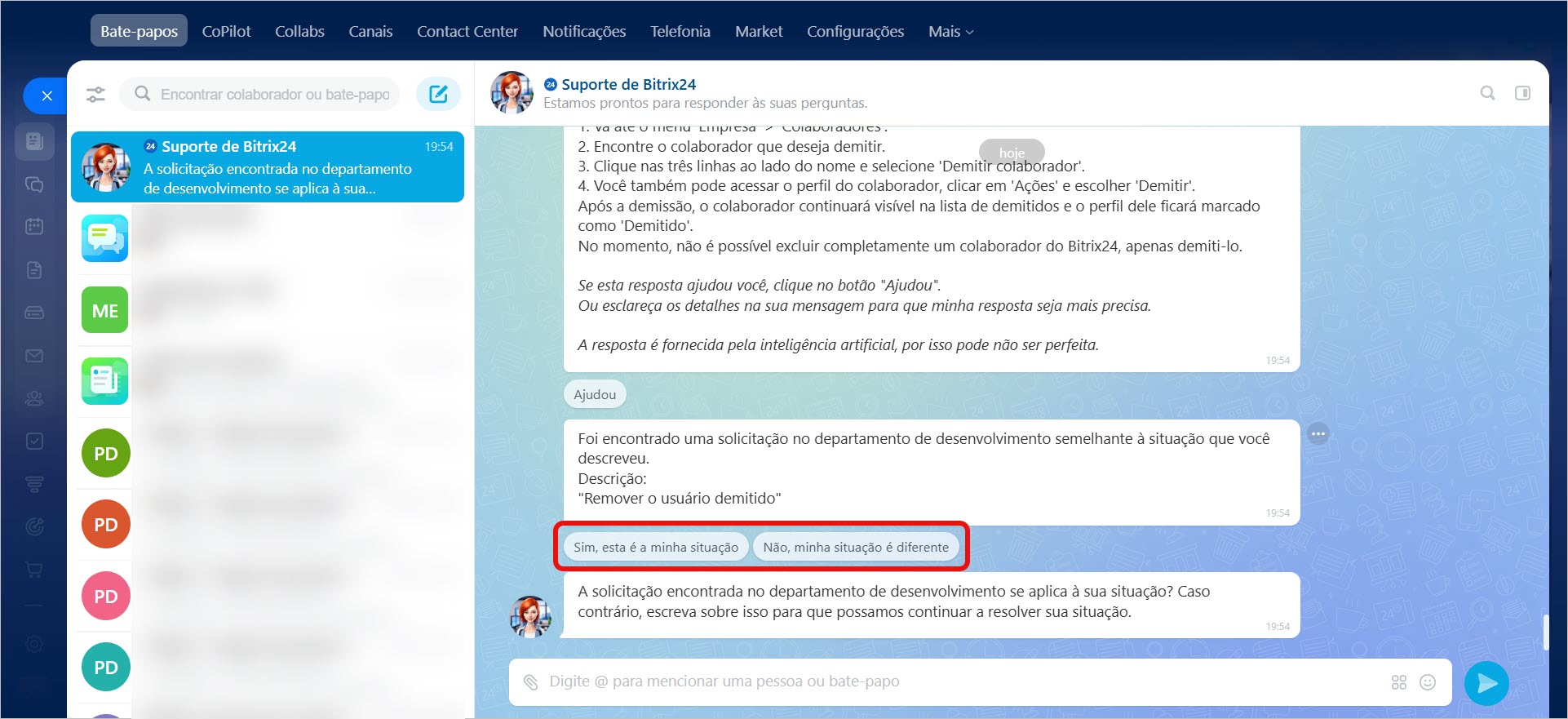The image size is (1568, 719).
Task: Open the ME chat avatar in list
Action: point(105,311)
